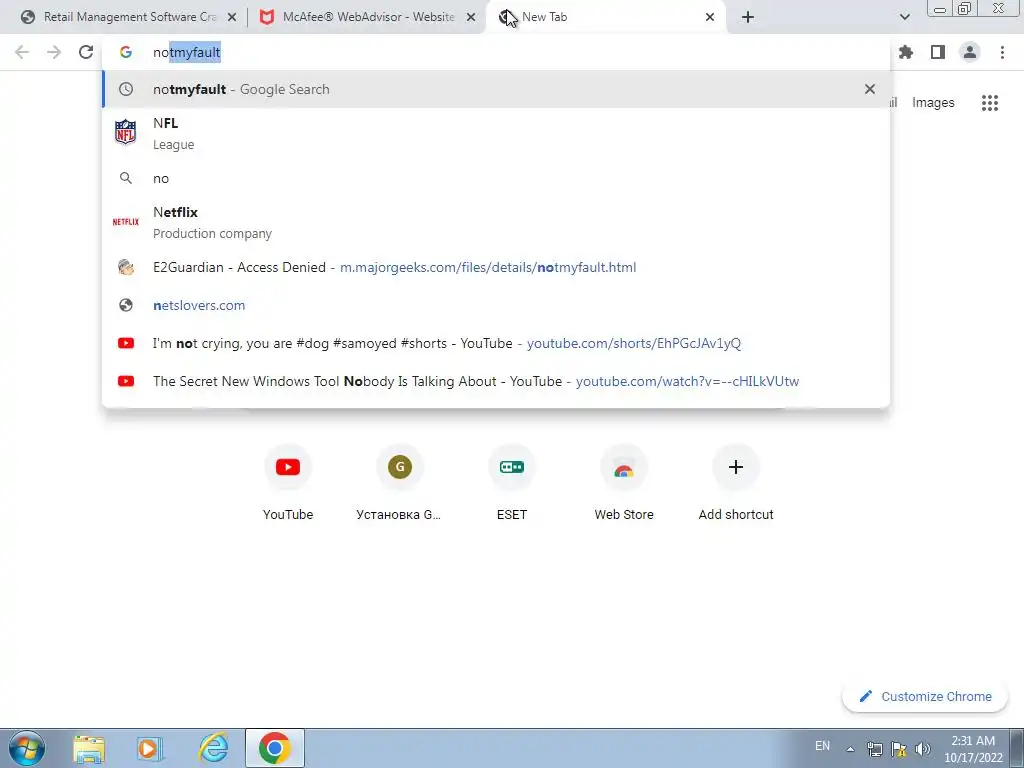Remove the notmyfault suggestion with the X
This screenshot has width=1024, height=768.
(870, 89)
